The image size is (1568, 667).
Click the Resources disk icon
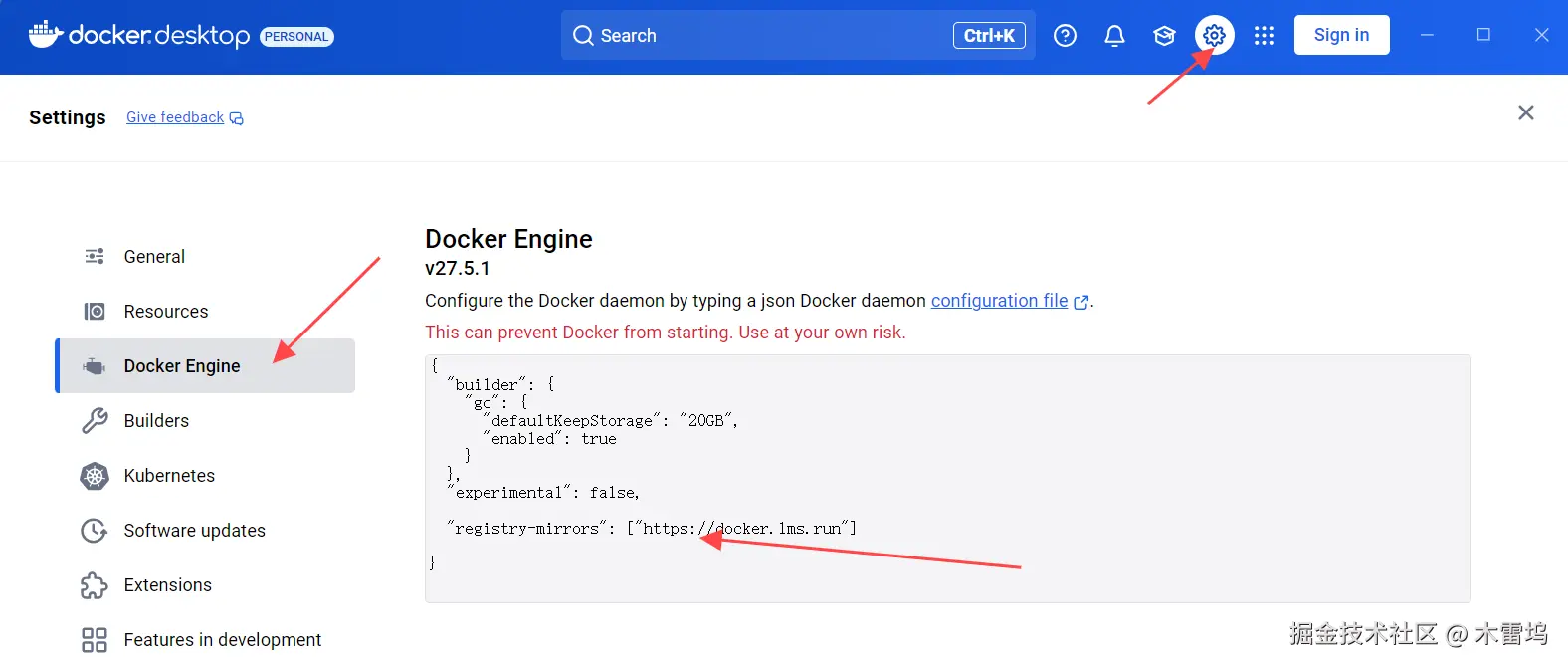coord(95,312)
